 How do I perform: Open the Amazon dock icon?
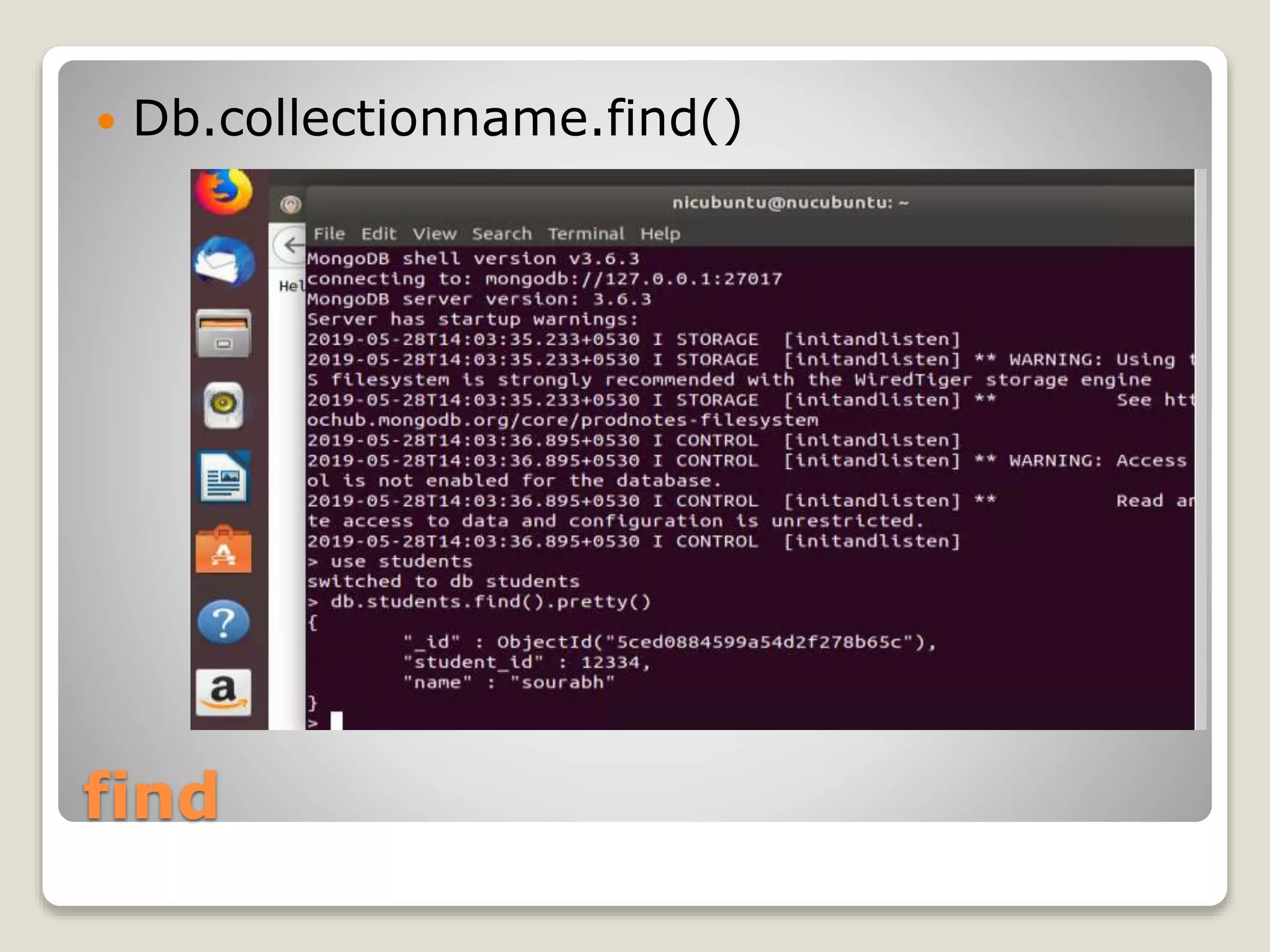224,692
